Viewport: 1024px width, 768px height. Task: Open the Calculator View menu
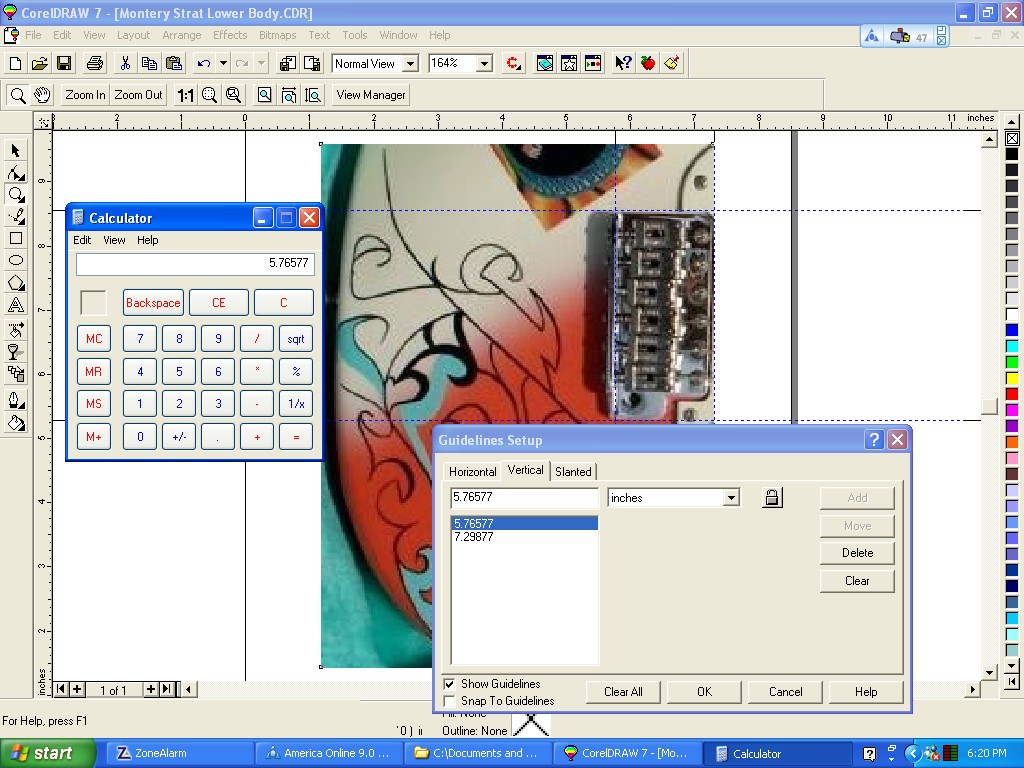coord(114,240)
